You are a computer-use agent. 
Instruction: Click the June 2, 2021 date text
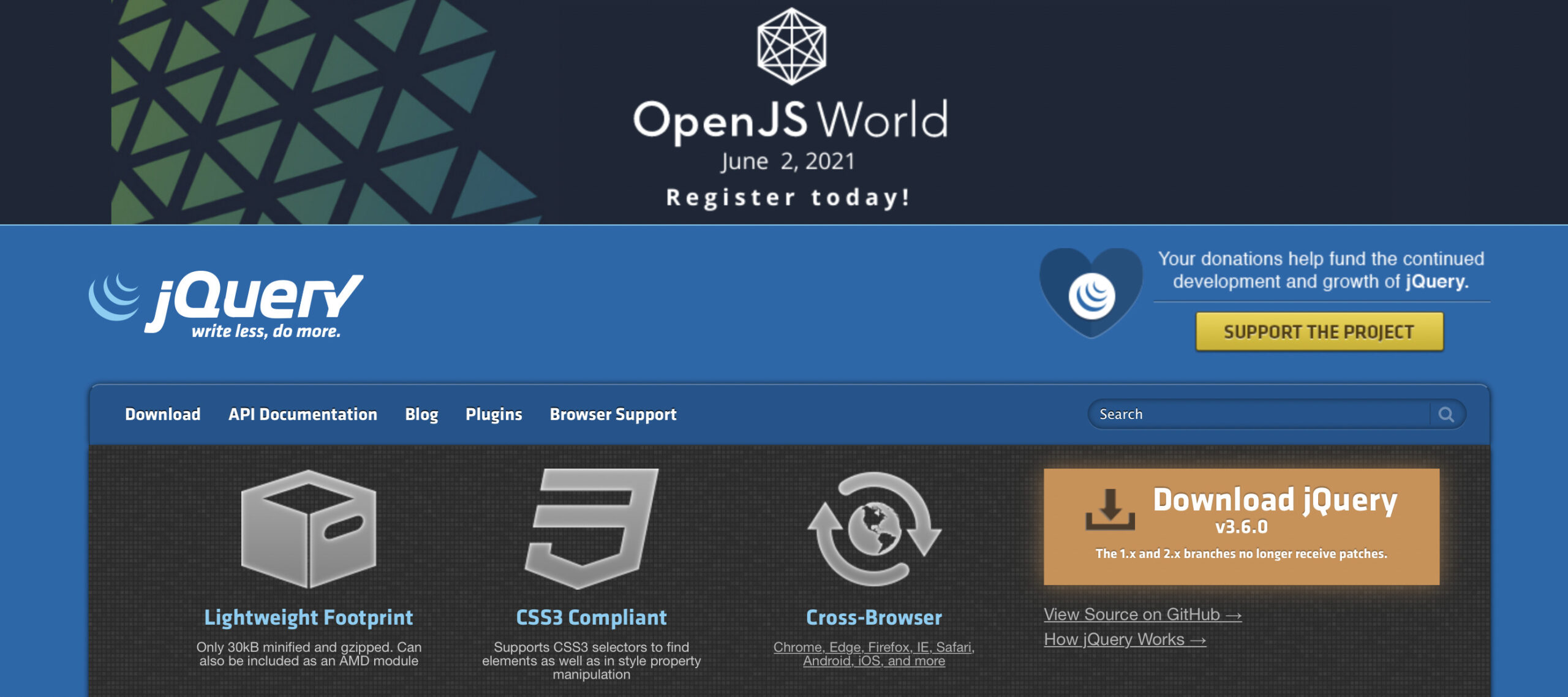pyautogui.click(x=788, y=162)
